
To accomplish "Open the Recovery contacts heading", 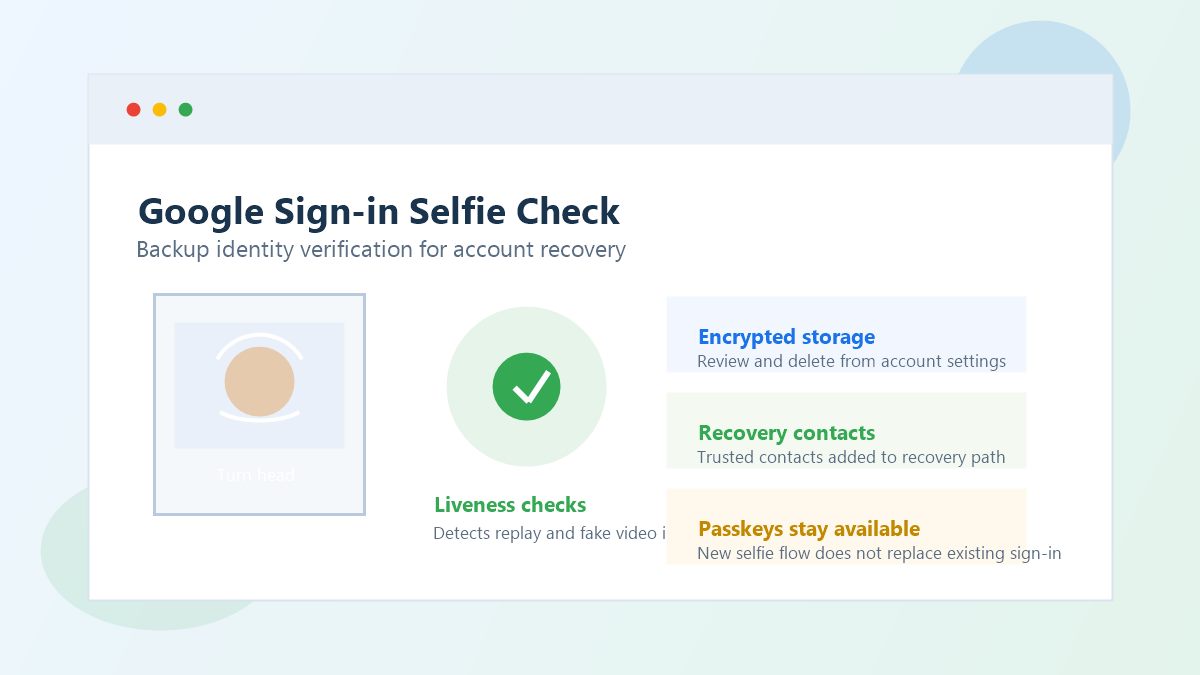I will tap(786, 433).
